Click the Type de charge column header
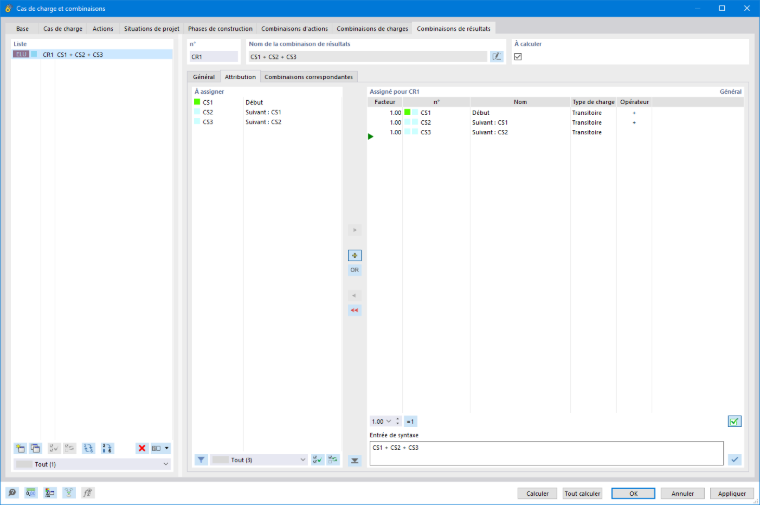760x505 pixels. 593,102
